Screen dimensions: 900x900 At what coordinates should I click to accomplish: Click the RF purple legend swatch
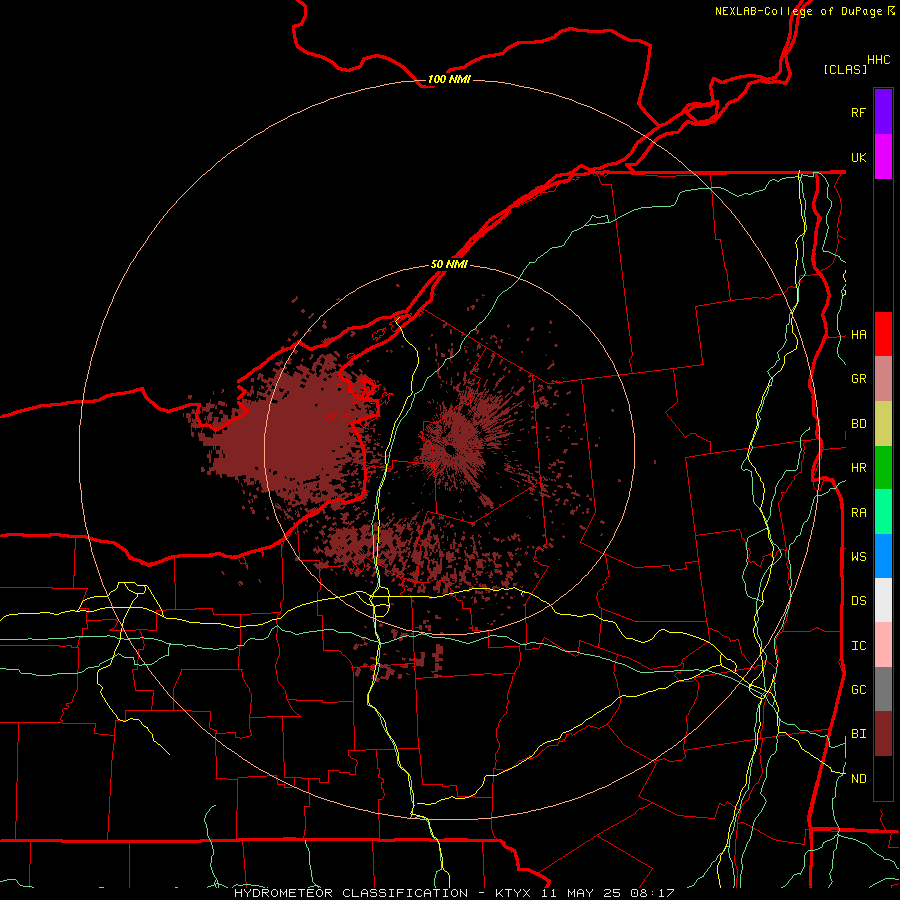pos(883,111)
